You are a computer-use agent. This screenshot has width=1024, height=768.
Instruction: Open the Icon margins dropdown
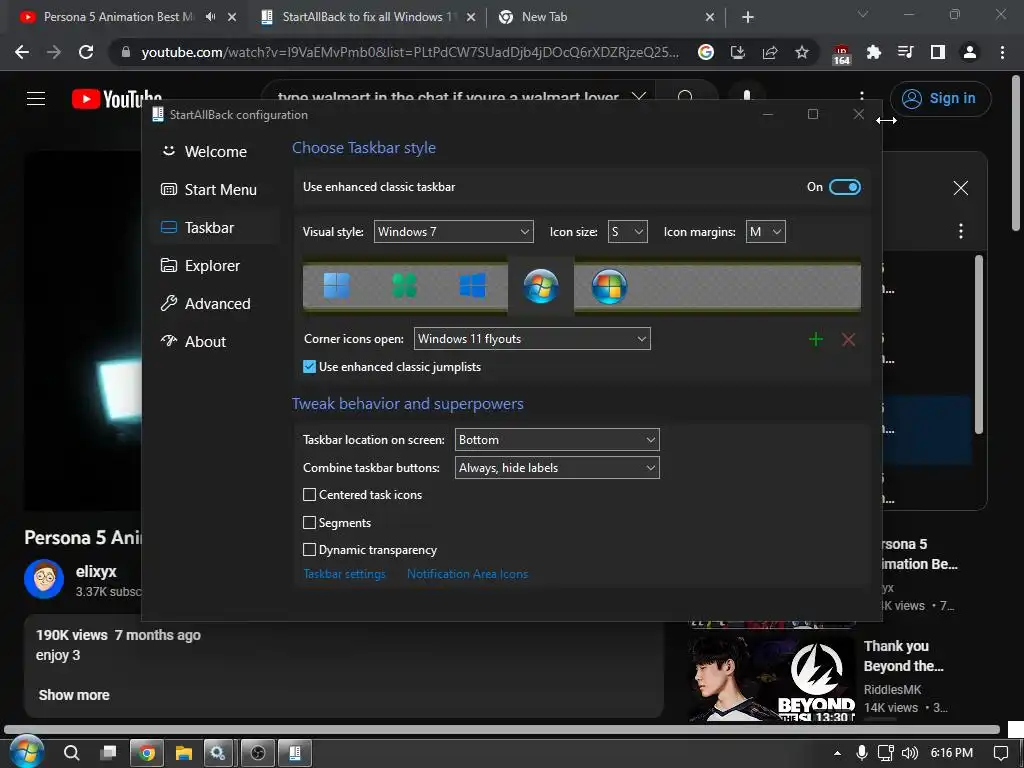coord(765,232)
